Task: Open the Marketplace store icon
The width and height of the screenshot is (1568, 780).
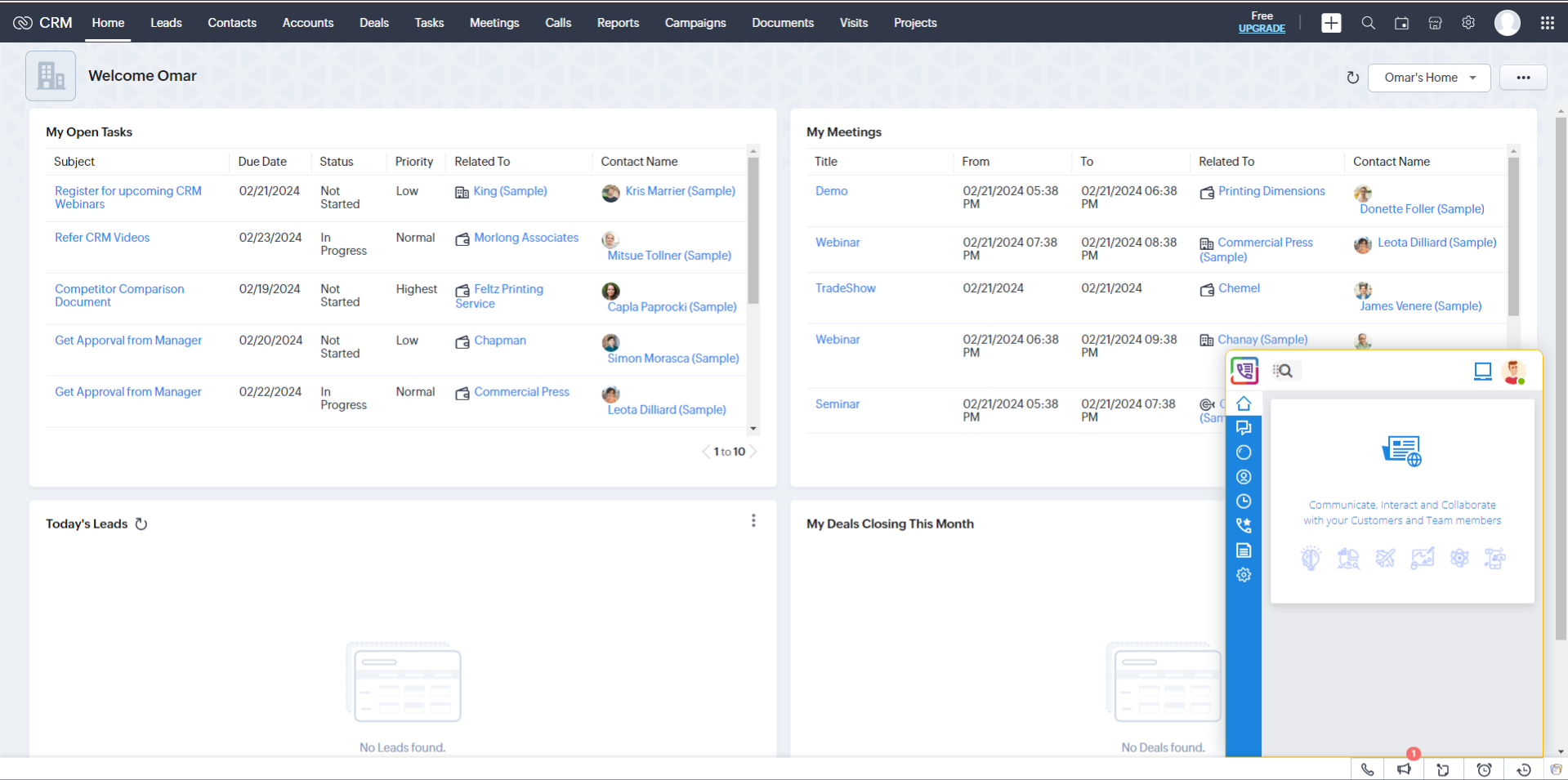Action: coord(1435,23)
